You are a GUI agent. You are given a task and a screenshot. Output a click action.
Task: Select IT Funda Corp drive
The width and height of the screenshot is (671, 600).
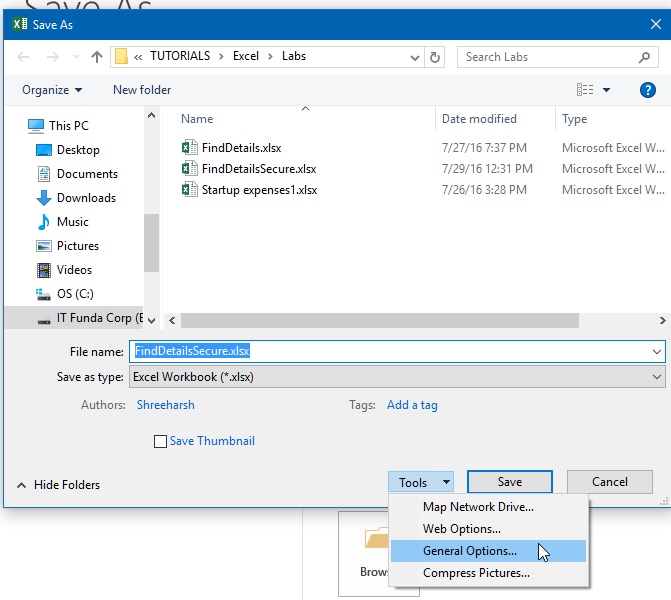coord(74,318)
